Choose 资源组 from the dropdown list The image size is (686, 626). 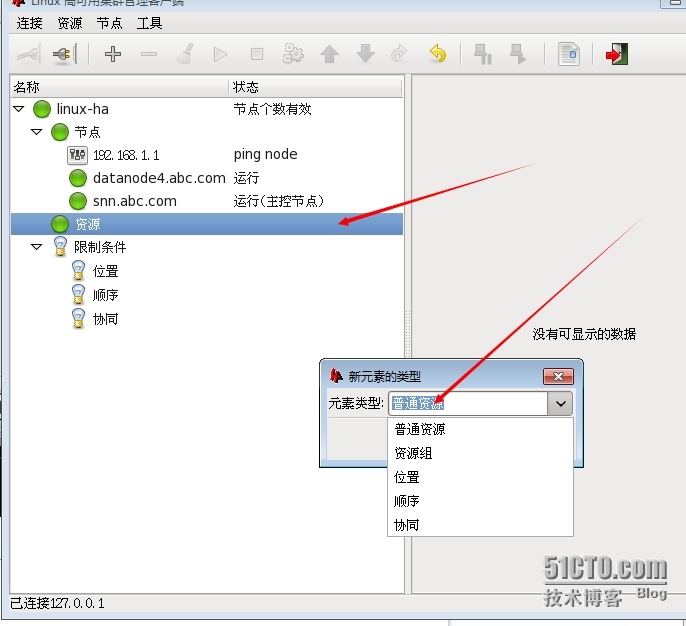[x=480, y=453]
